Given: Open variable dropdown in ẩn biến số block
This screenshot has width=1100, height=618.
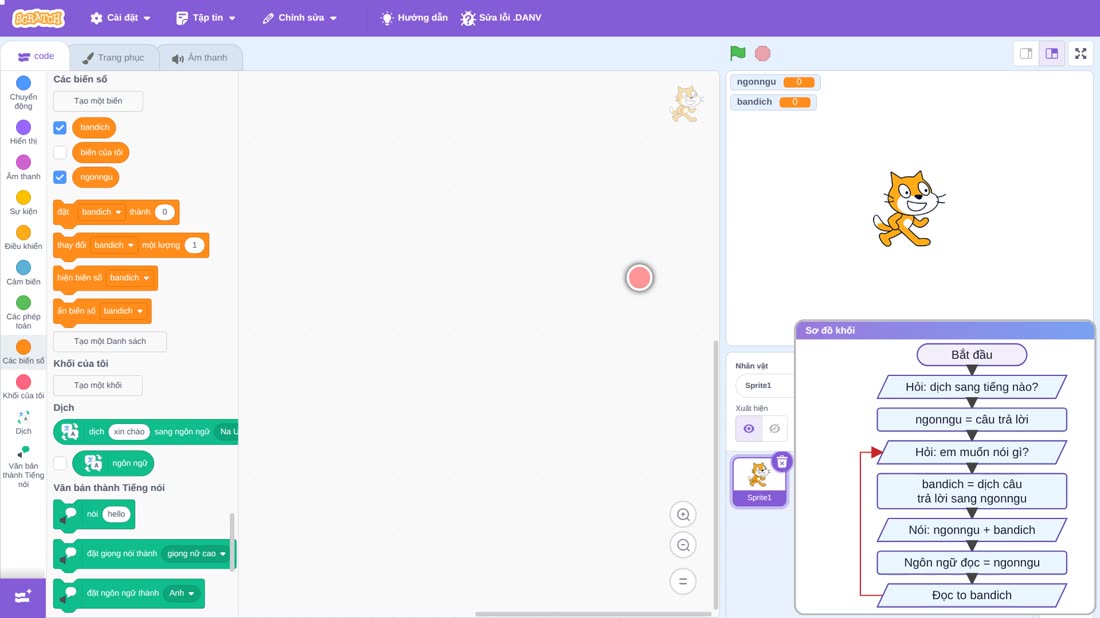Looking at the screenshot, I should click(123, 311).
